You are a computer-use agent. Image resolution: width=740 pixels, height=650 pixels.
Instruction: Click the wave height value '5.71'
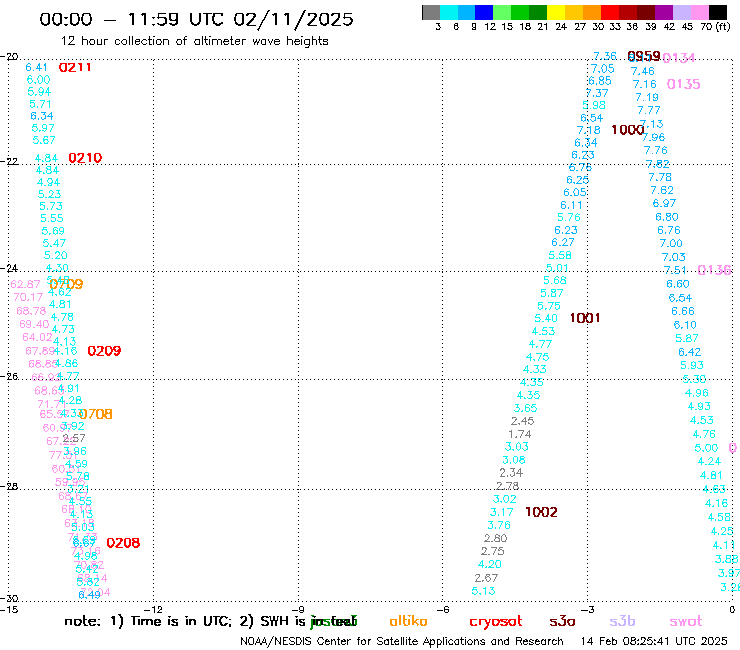(x=40, y=104)
